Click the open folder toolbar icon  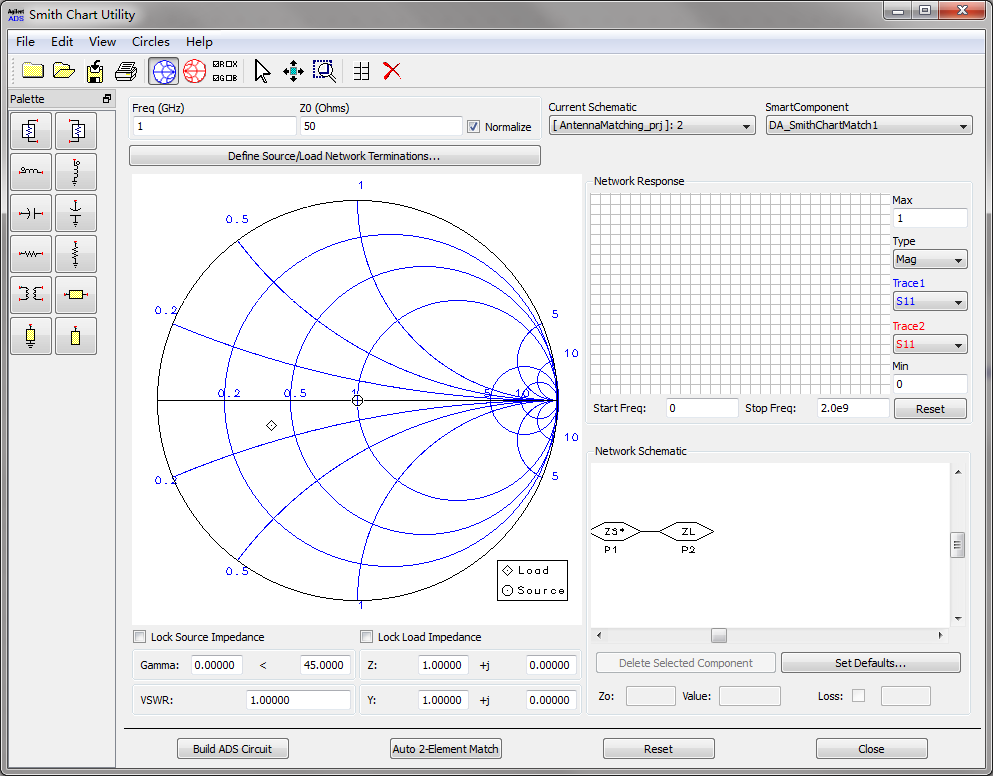[63, 71]
